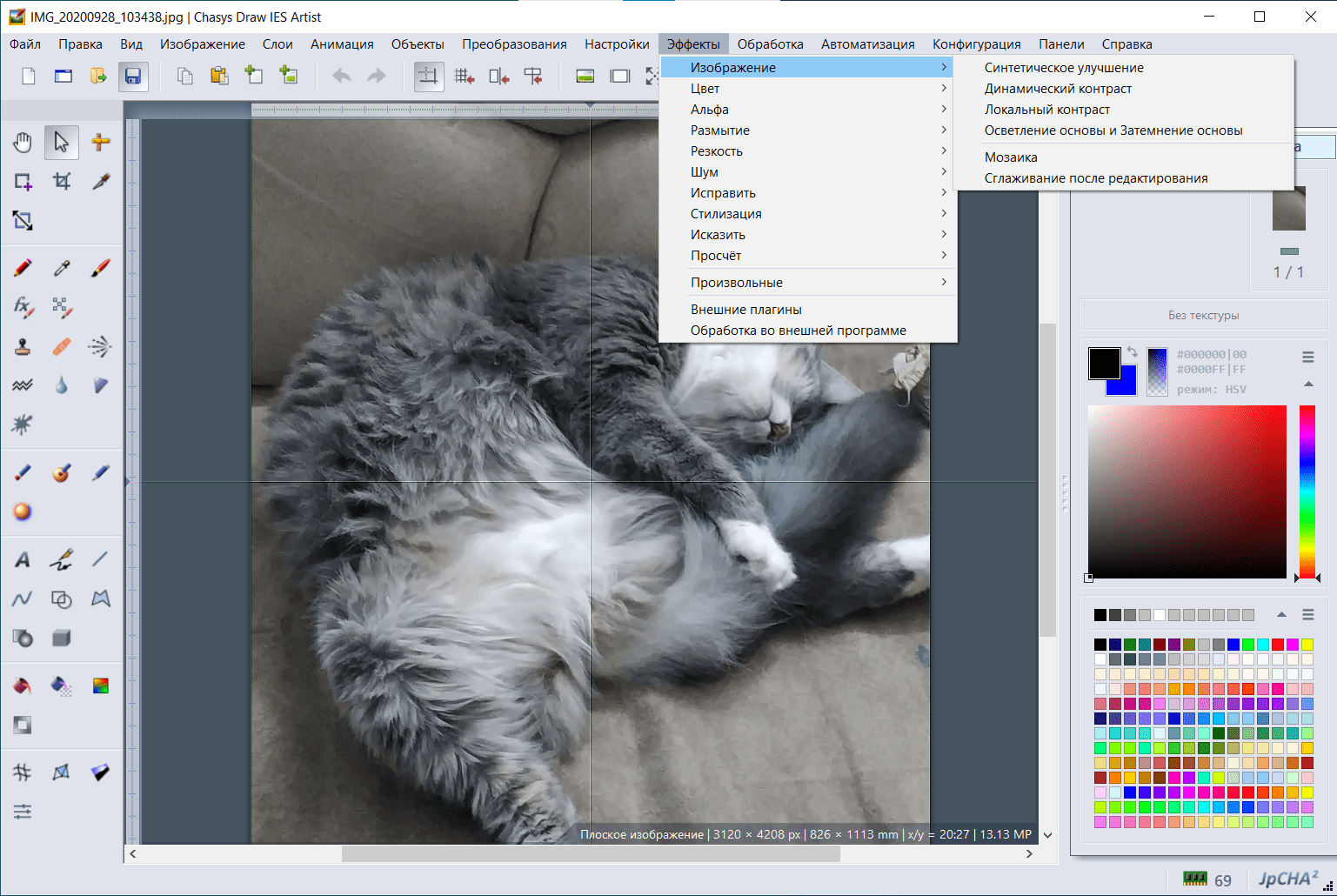
Task: Click the Без текстуры texture button
Action: 1203,315
